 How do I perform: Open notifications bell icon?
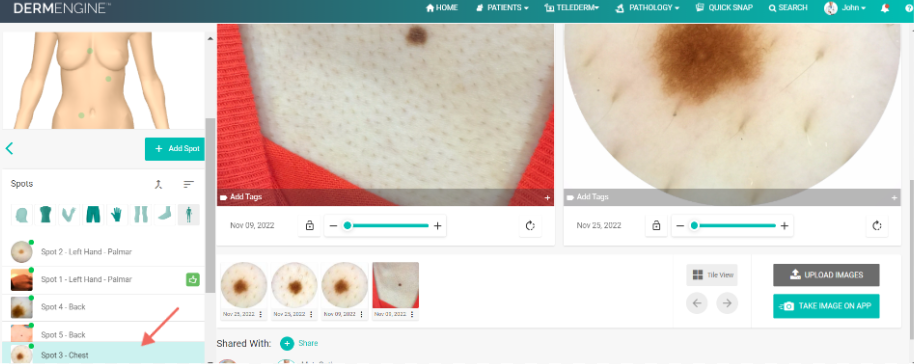point(885,8)
